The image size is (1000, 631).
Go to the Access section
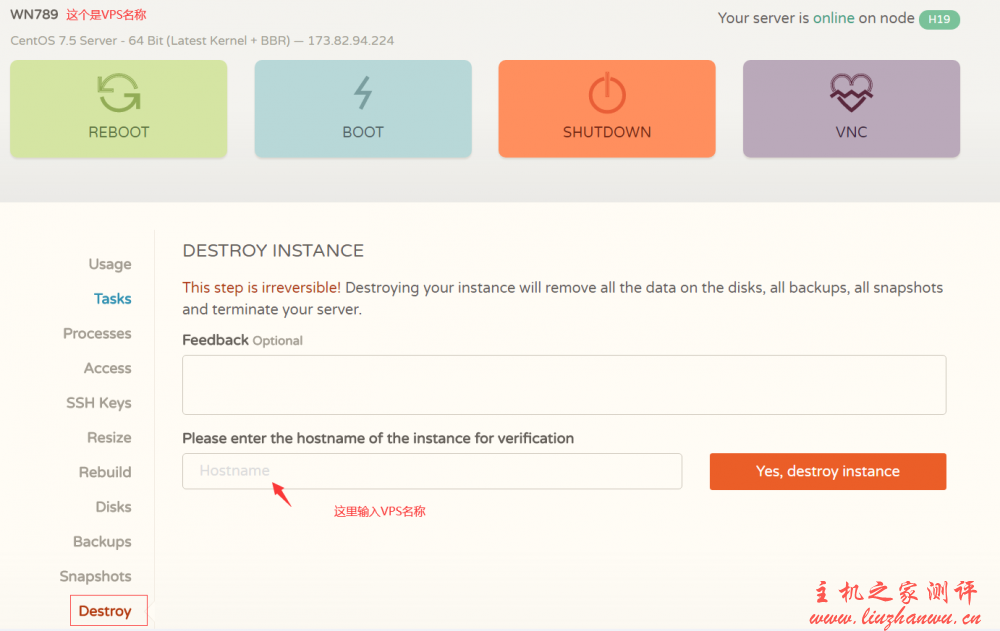108,368
